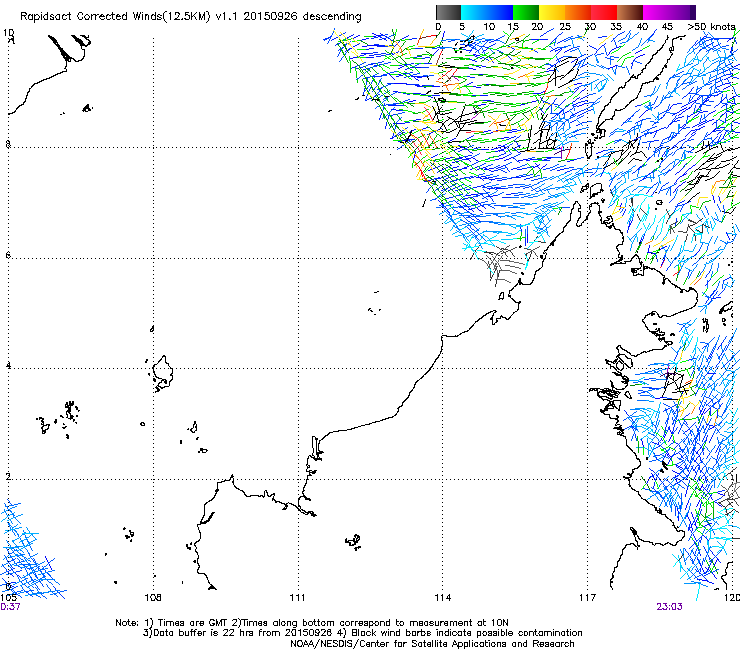Pick the orange 25-30 knots legend color
Image resolution: width=740 pixels, height=650 pixels.
click(578, 12)
